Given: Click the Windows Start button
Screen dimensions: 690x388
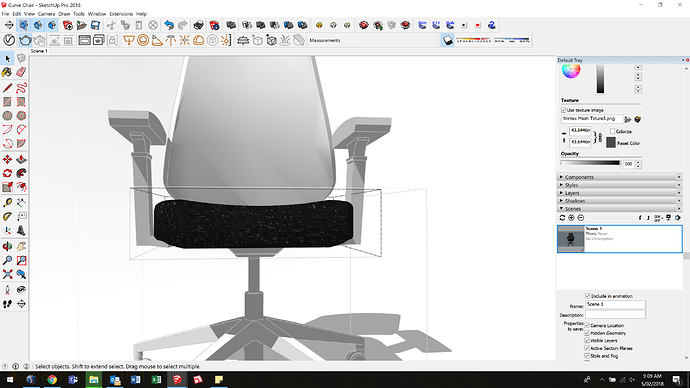Looking at the screenshot, I should click(x=10, y=379).
